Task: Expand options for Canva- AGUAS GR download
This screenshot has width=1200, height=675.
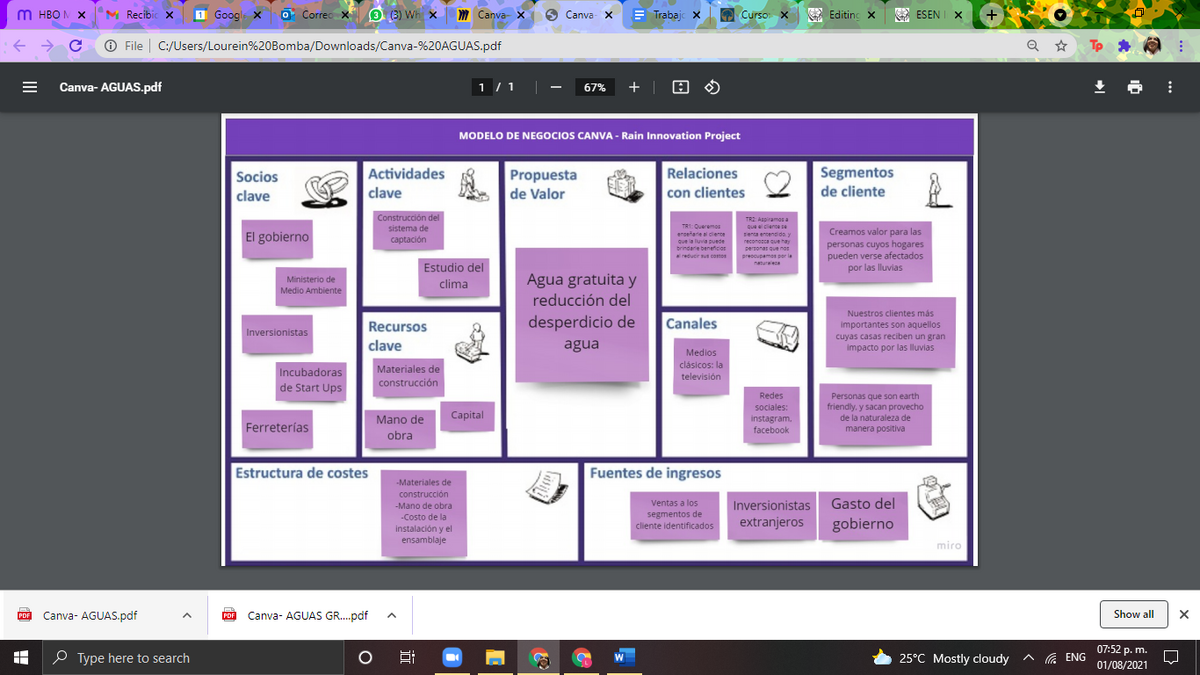Action: point(391,615)
